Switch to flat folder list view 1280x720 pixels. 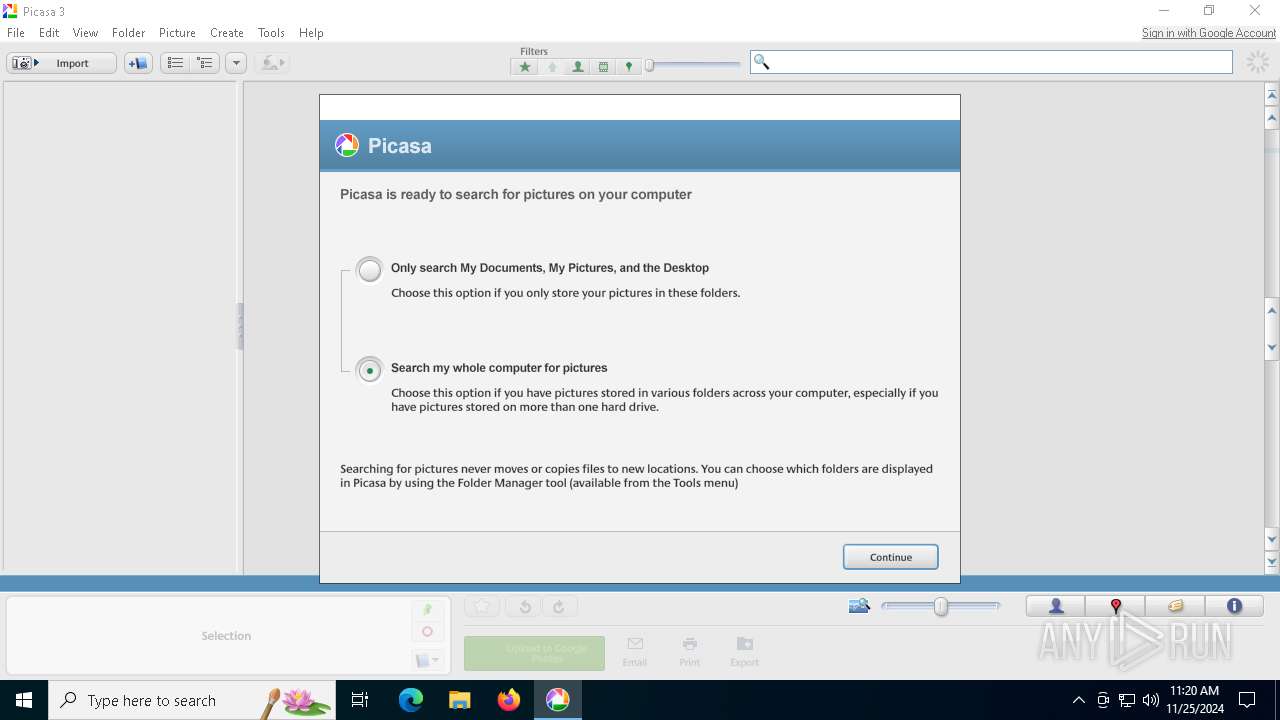pyautogui.click(x=175, y=63)
